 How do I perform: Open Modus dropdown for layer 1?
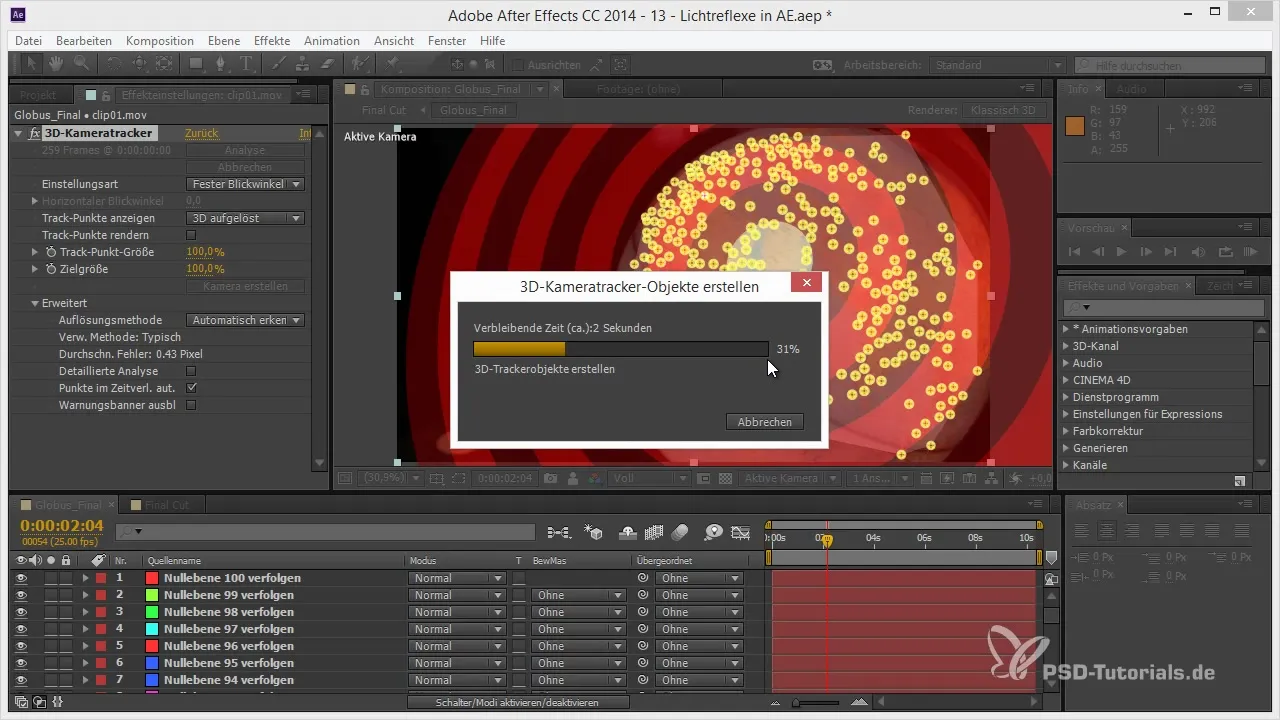456,578
